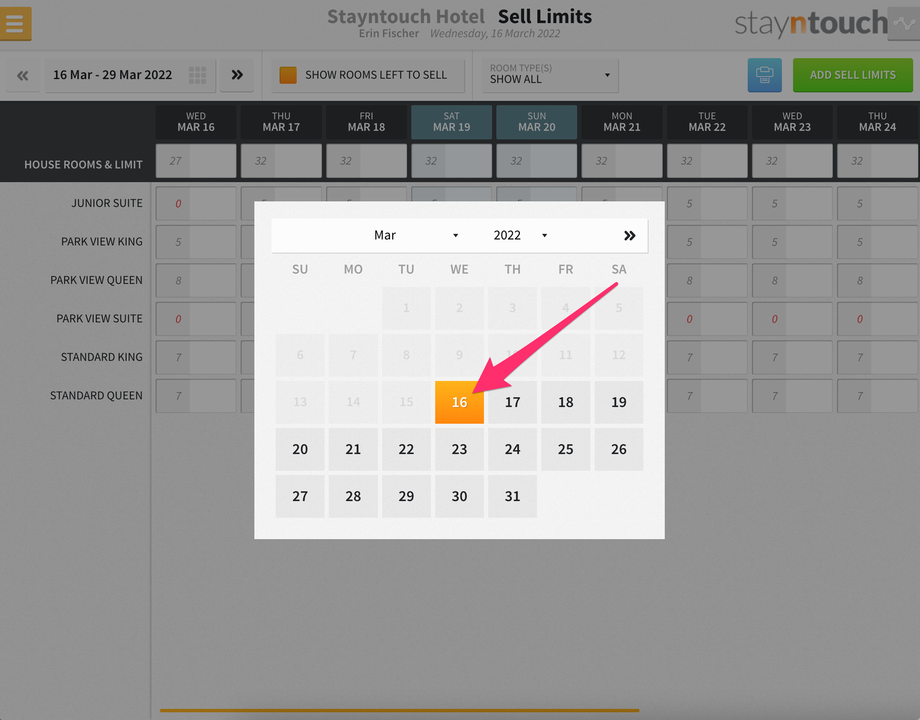This screenshot has width=920, height=720.
Task: Click the staytouch logo
Action: [x=810, y=23]
